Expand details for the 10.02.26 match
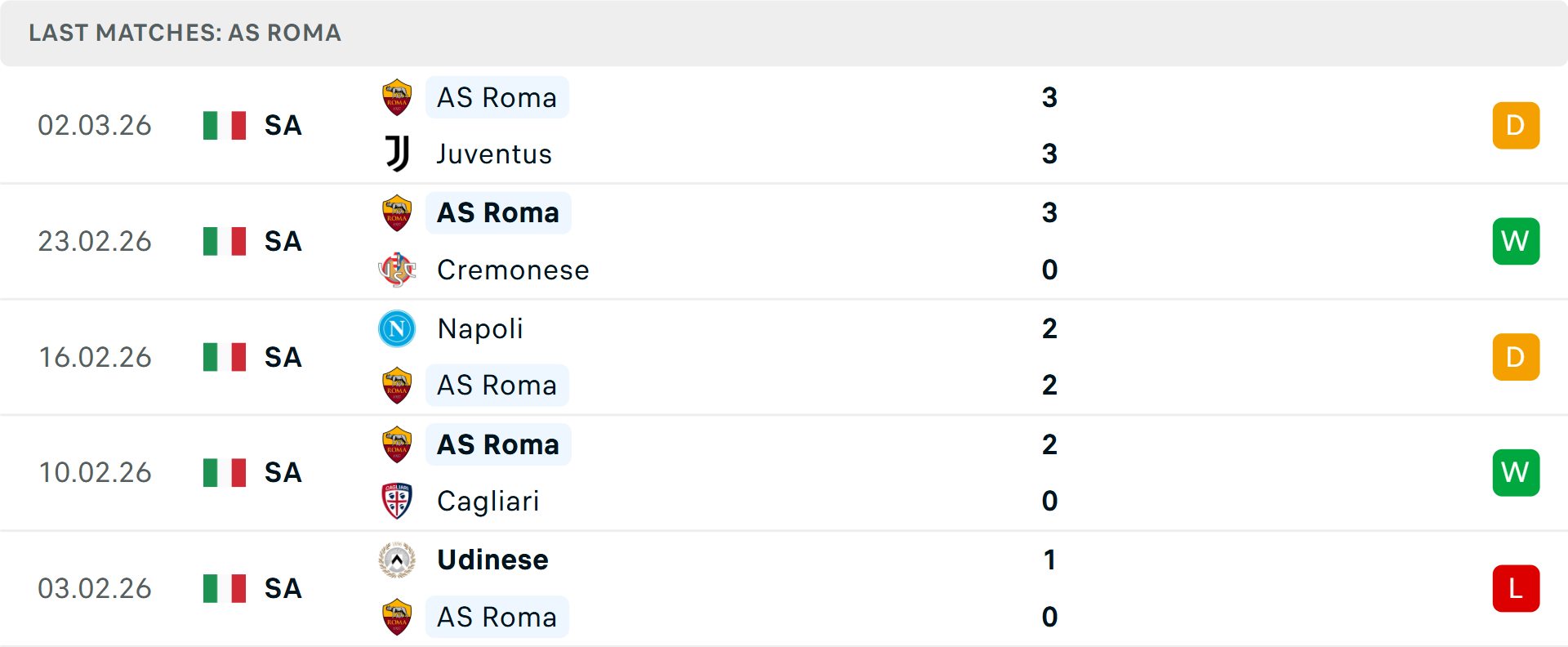1568x647 pixels. [784, 472]
